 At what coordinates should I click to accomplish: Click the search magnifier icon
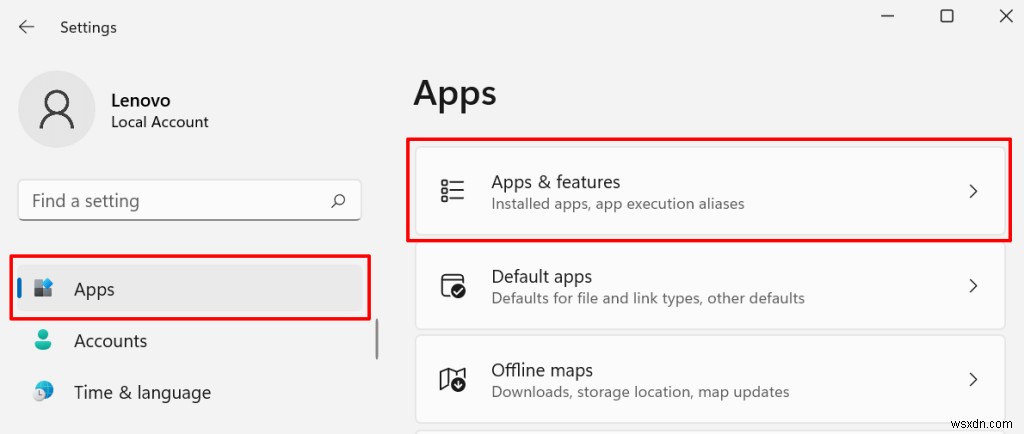[x=339, y=201]
